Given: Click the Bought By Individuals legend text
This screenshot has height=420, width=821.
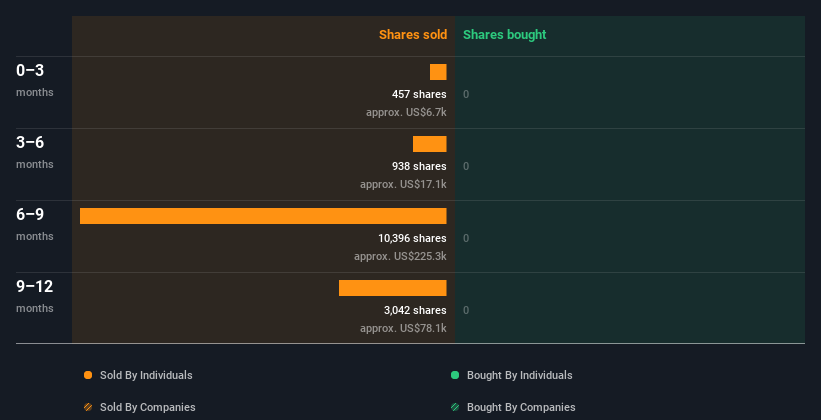Looking at the screenshot, I should click(x=519, y=375).
